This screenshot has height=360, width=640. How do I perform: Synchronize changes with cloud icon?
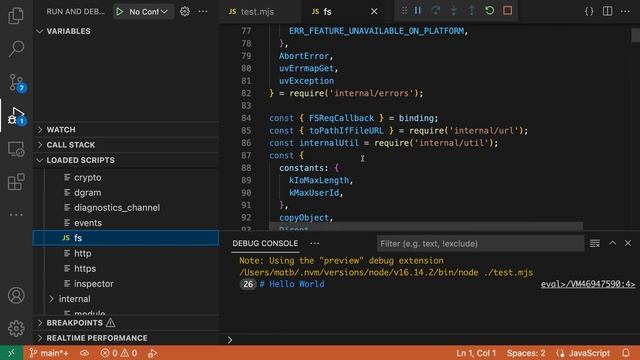(x=84, y=353)
